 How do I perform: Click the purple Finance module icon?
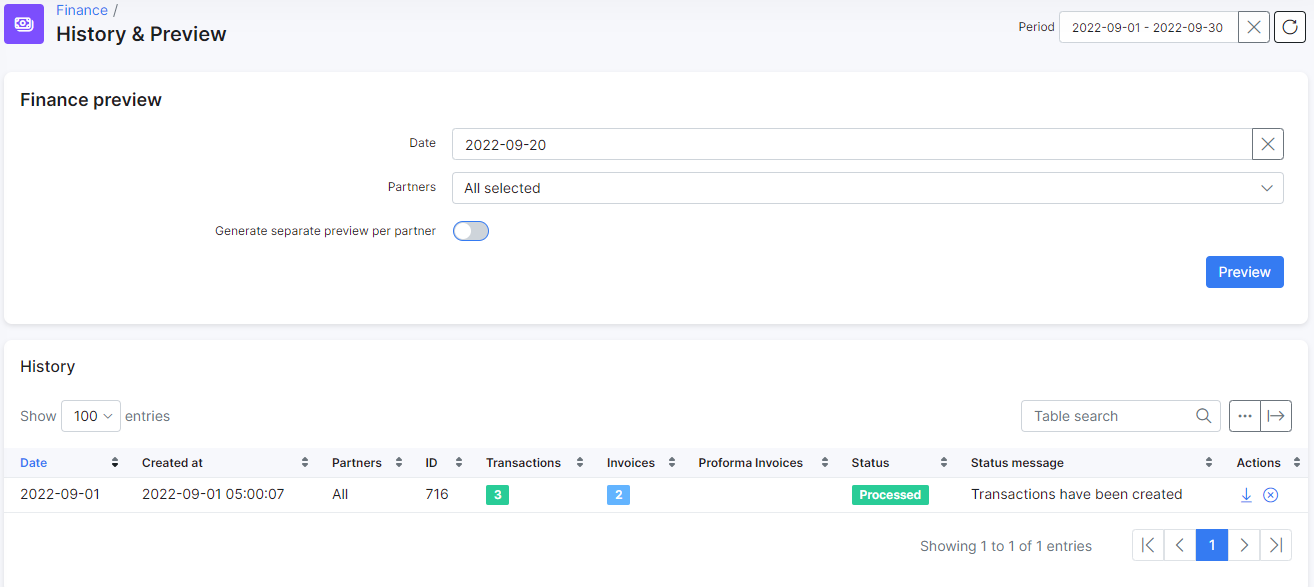click(x=24, y=24)
